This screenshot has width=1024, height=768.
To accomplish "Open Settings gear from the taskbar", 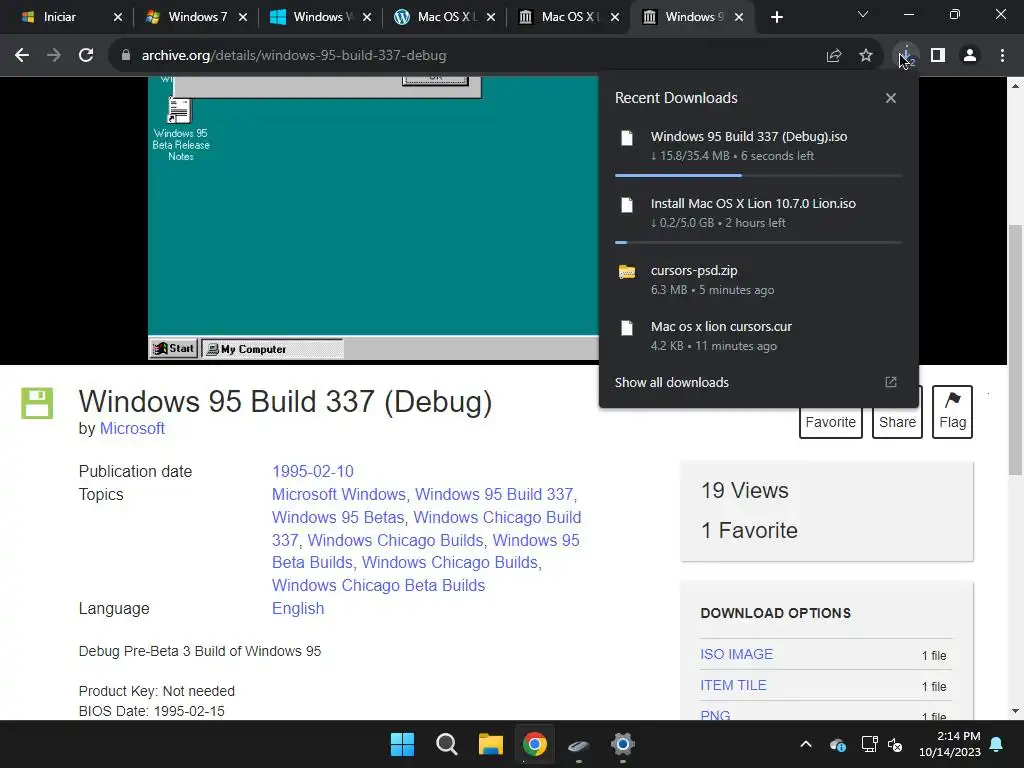I will 622,744.
